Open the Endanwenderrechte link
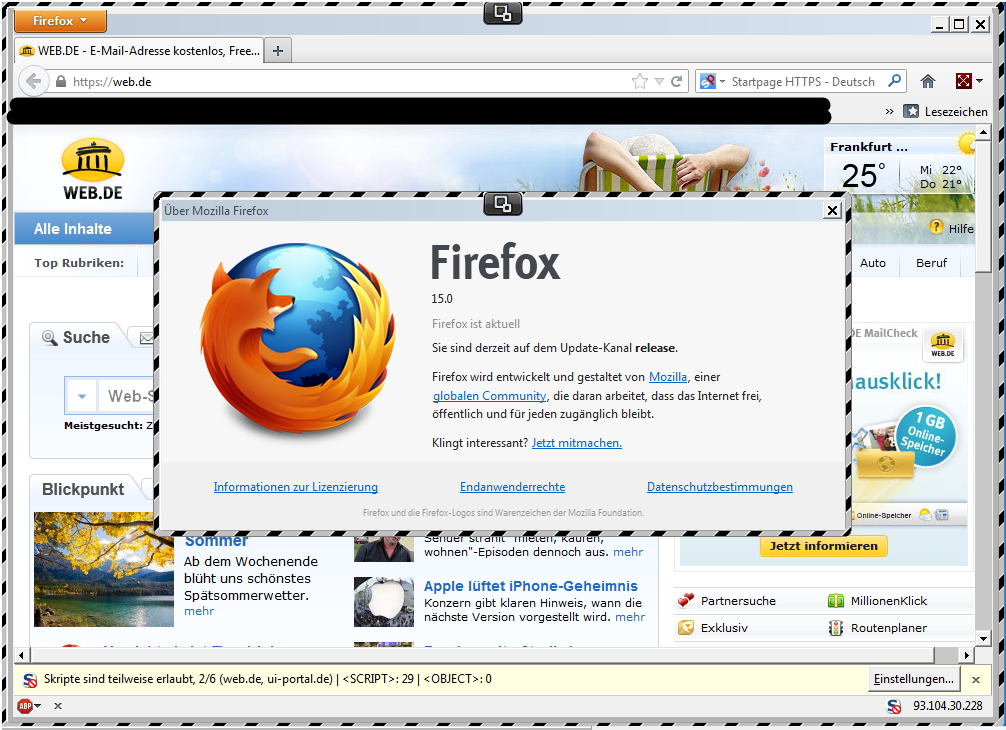This screenshot has width=1006, height=730. [513, 487]
